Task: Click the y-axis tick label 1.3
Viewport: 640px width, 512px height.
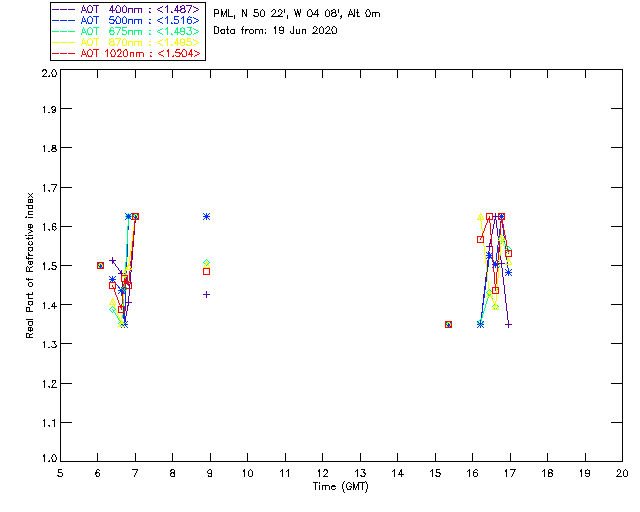Action: [x=49, y=344]
